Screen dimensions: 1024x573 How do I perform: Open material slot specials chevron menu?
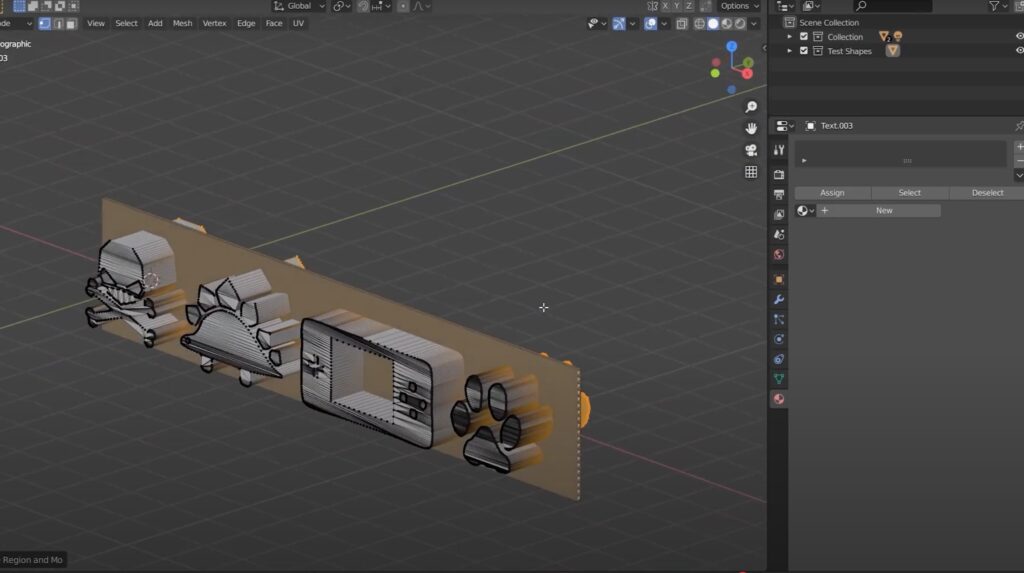pos(1019,176)
